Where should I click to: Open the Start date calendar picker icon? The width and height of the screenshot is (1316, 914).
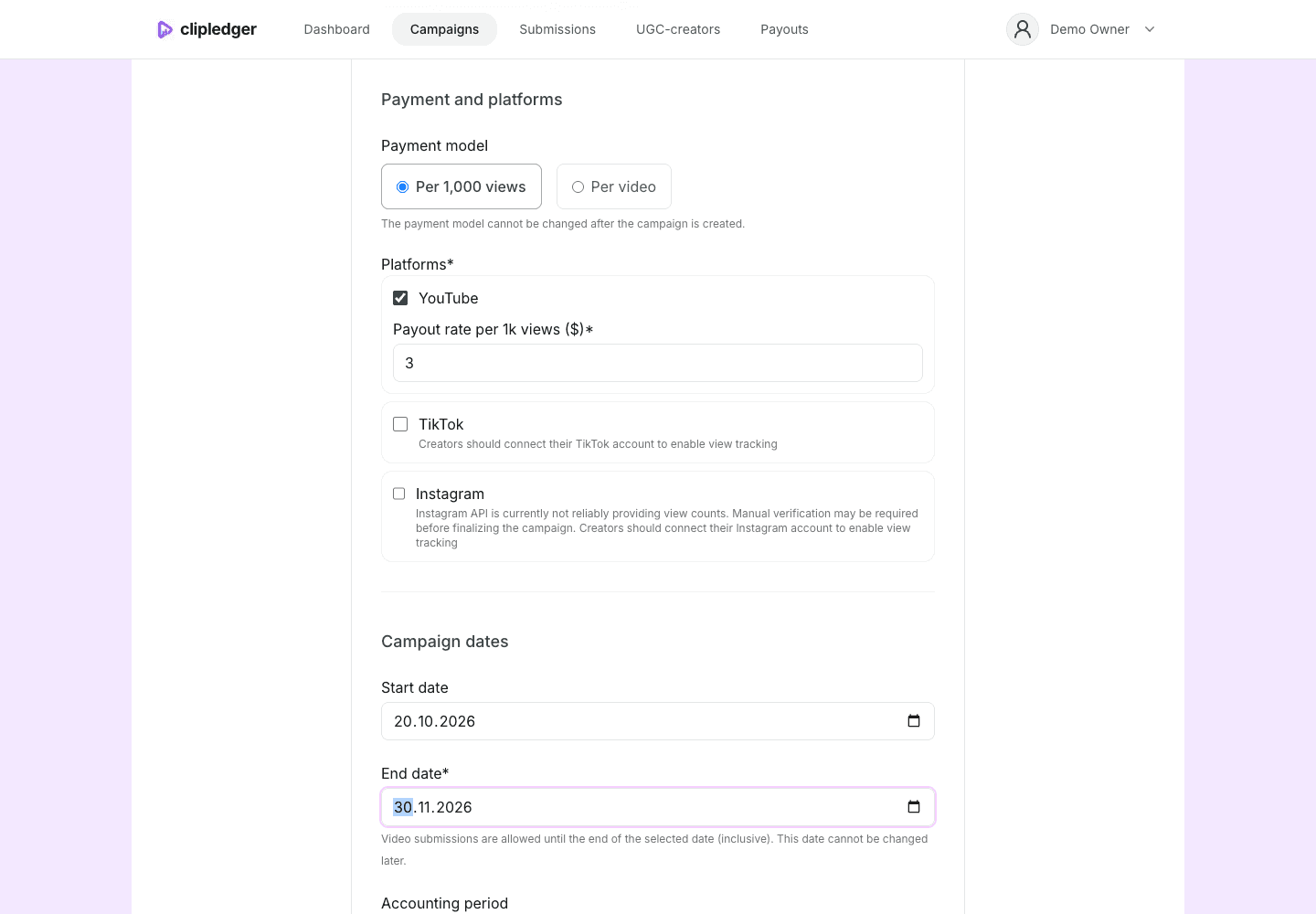(x=914, y=721)
